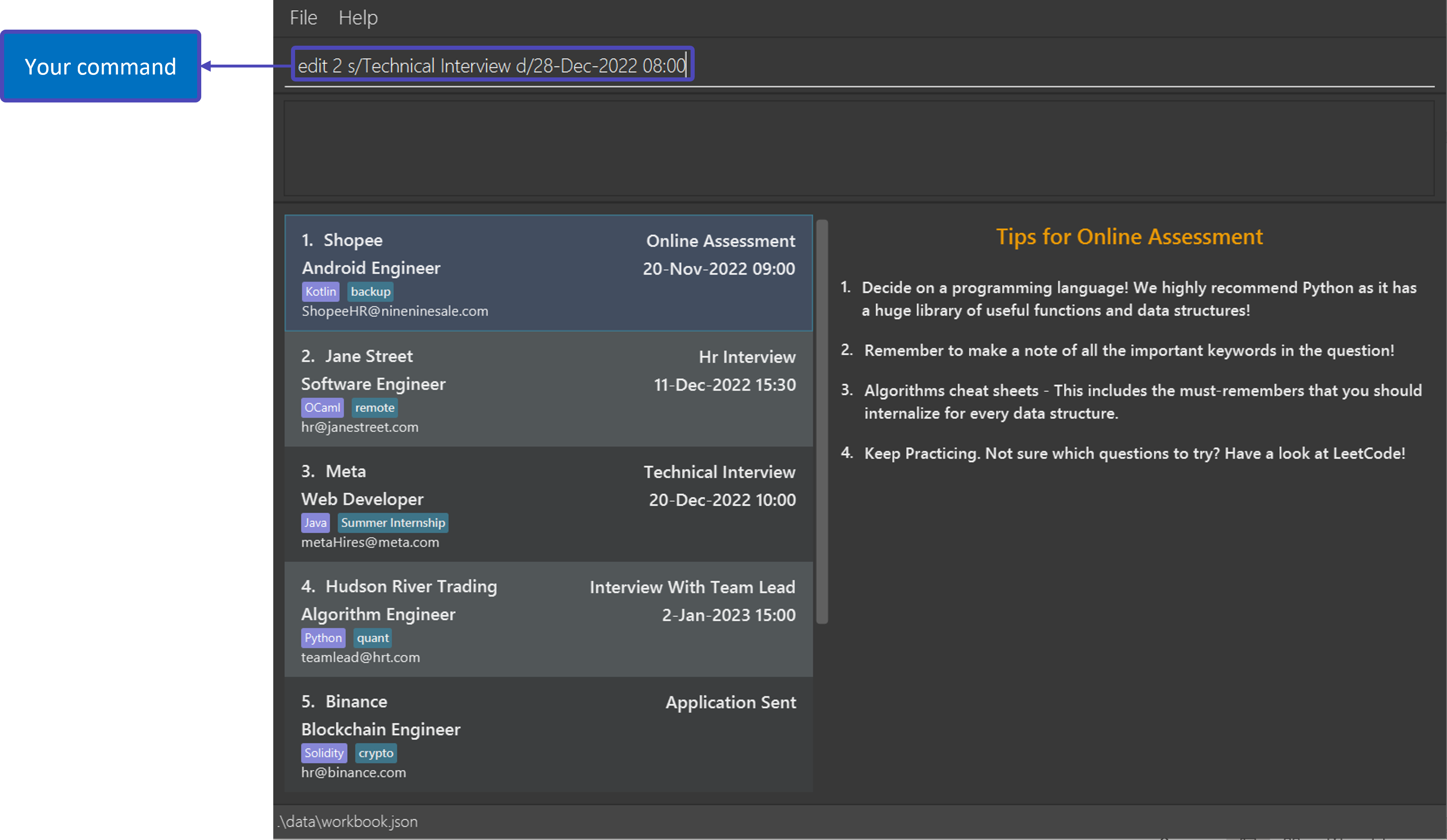This screenshot has width=1447, height=840.
Task: Click date 20-Dec-2022 10:00
Action: click(x=722, y=500)
